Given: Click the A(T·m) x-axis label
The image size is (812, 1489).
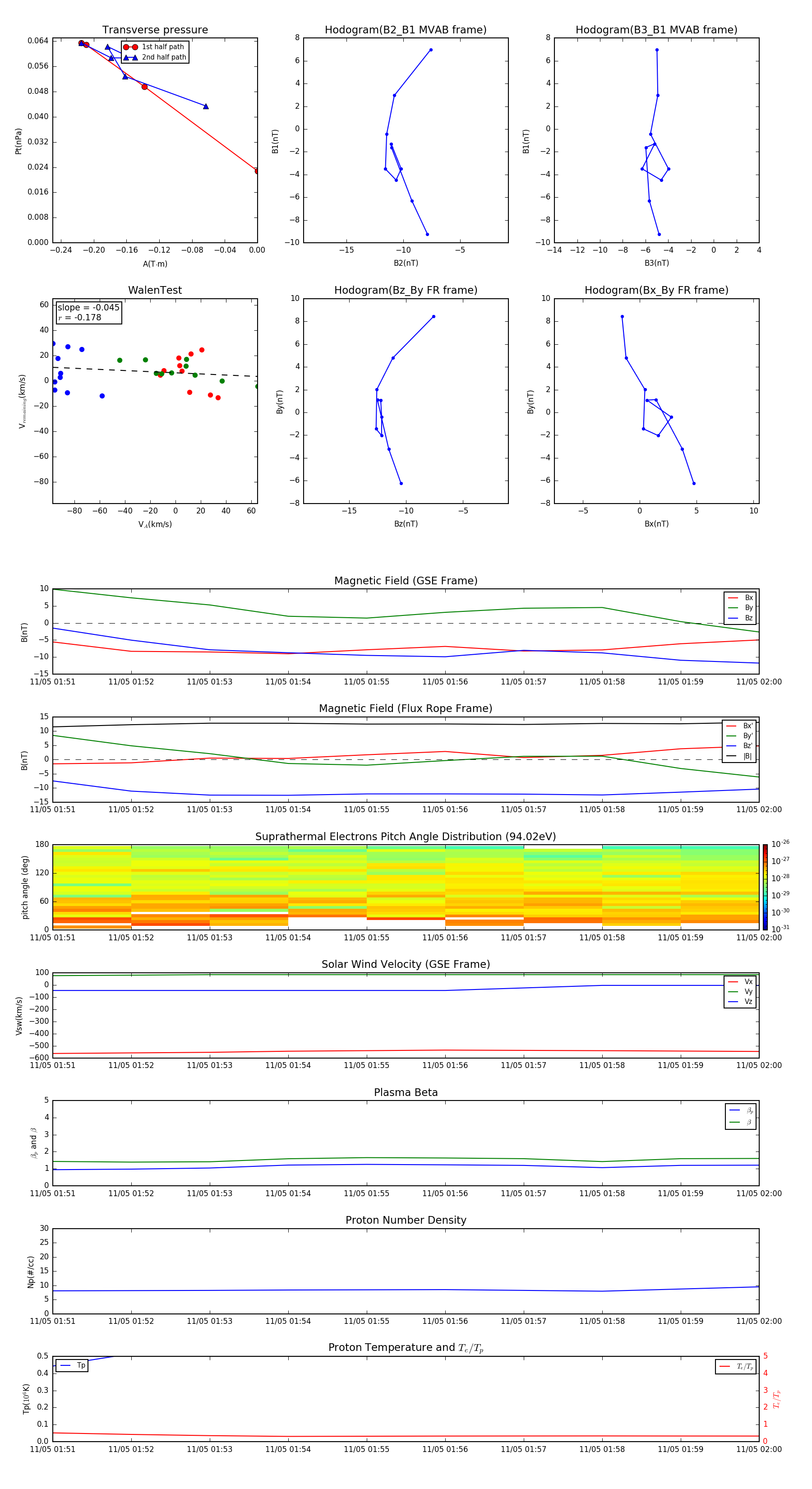Looking at the screenshot, I should (155, 264).
